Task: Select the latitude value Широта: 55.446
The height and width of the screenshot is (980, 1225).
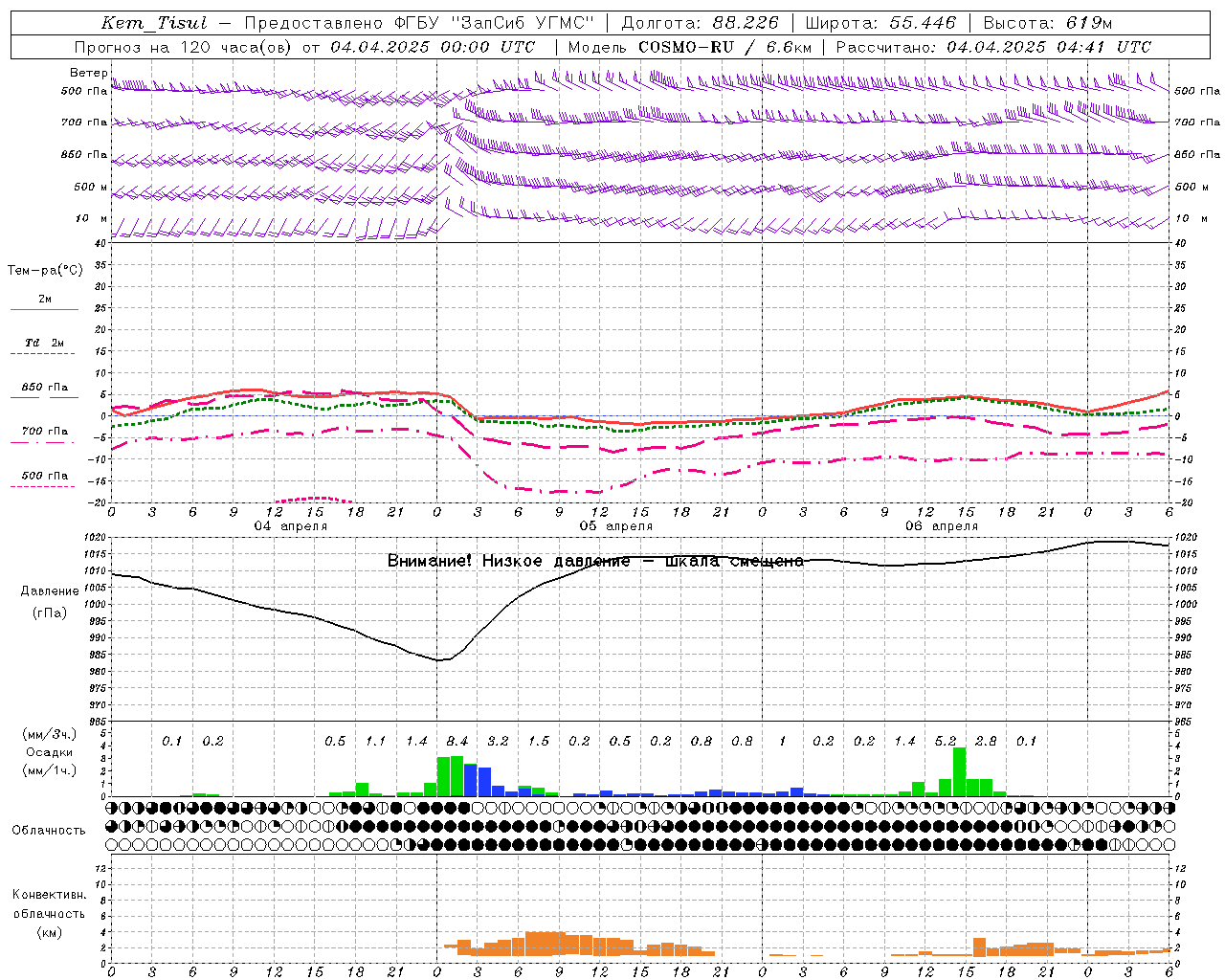Action: click(880, 23)
